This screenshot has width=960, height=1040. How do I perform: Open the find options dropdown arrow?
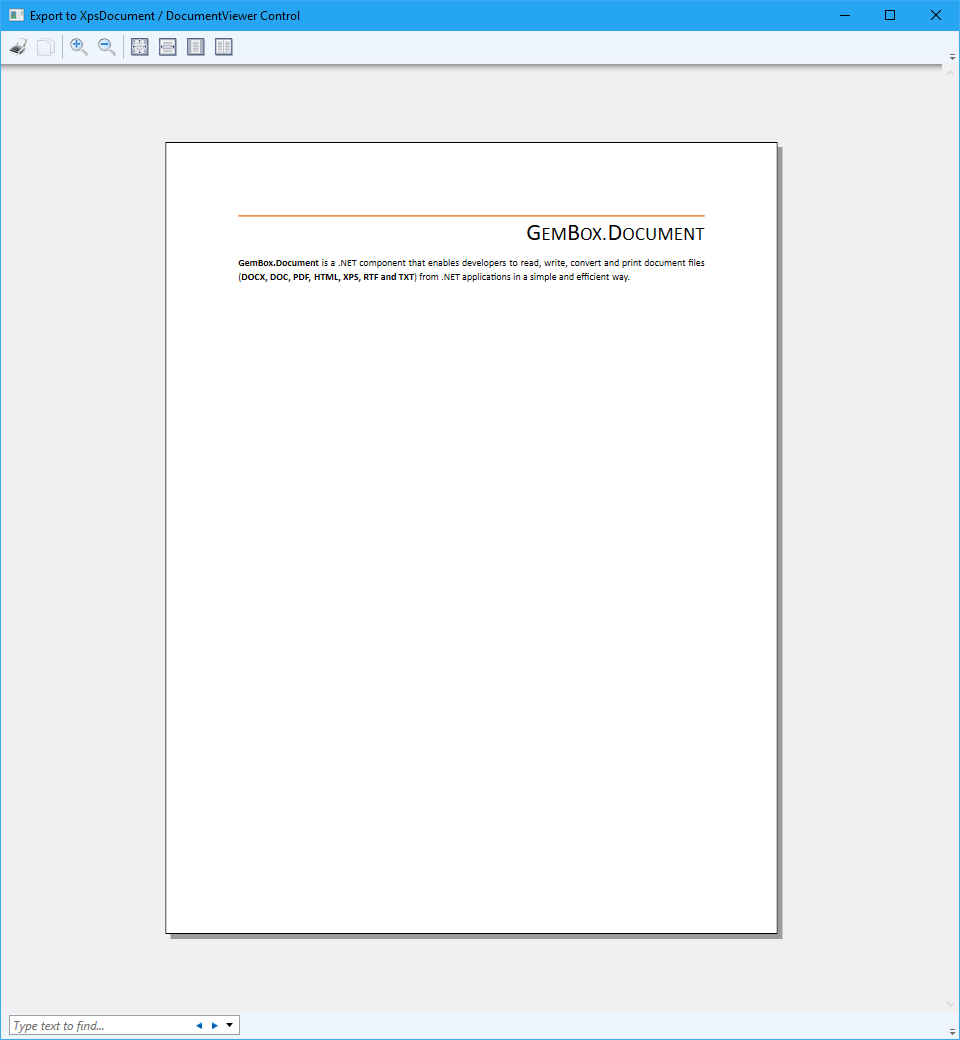(x=230, y=1025)
